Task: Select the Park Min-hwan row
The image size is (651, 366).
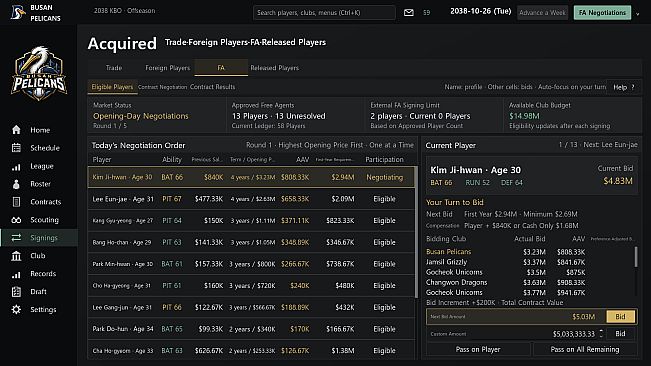Action: [x=251, y=264]
